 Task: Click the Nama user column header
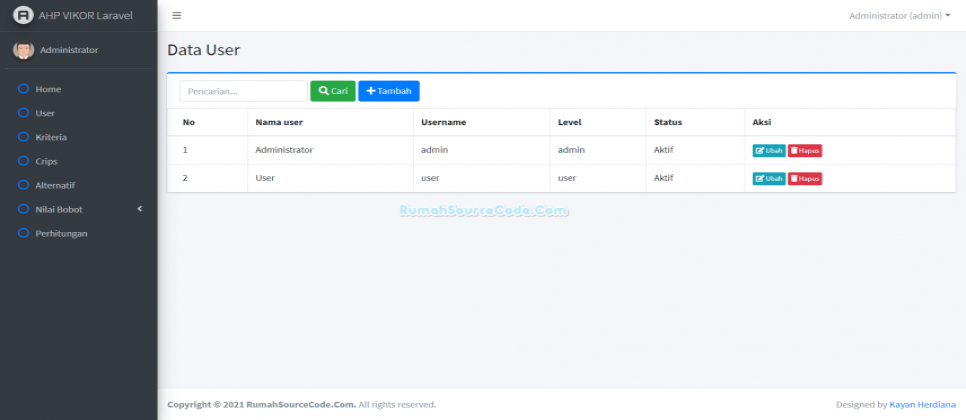pos(279,122)
